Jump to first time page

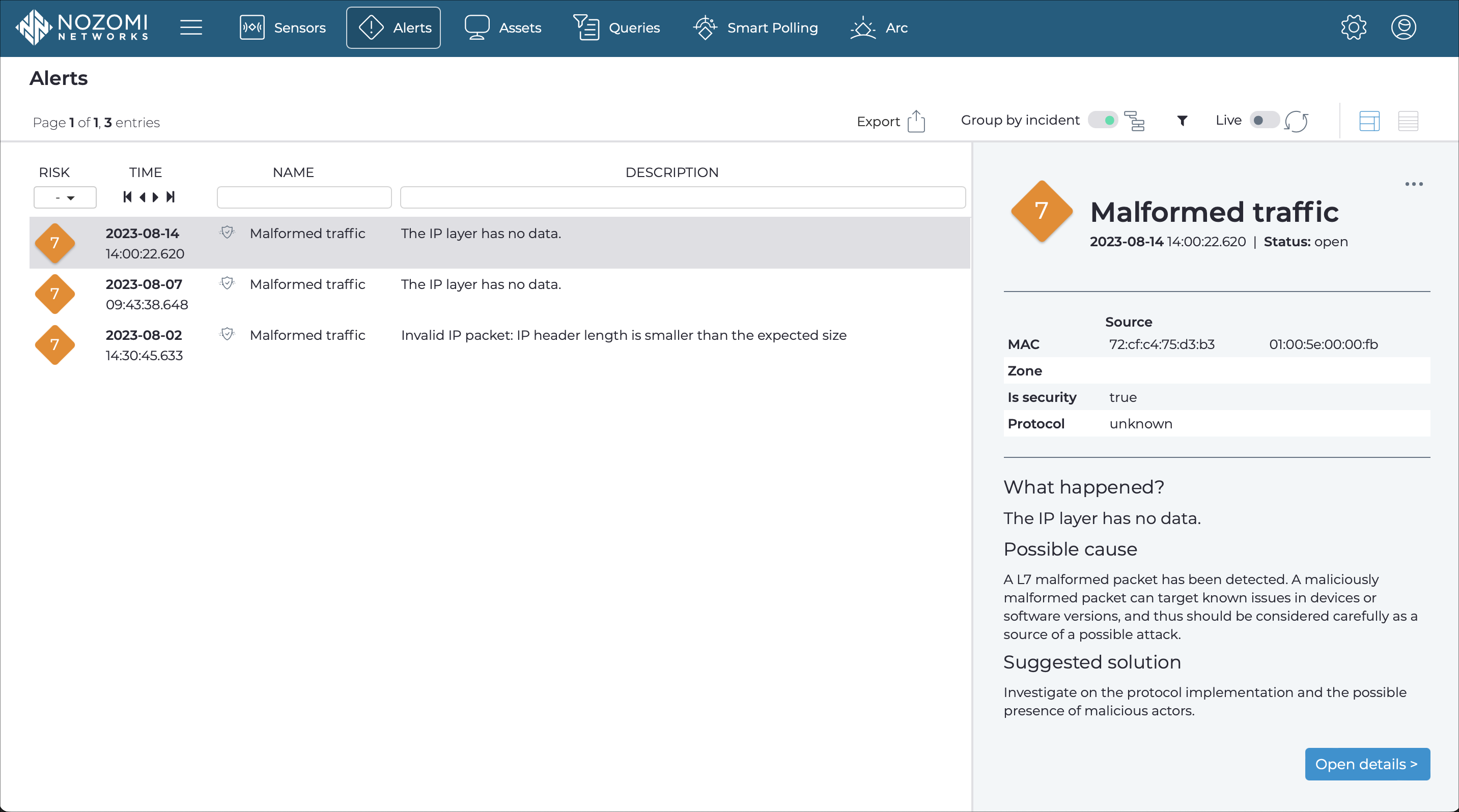(127, 197)
